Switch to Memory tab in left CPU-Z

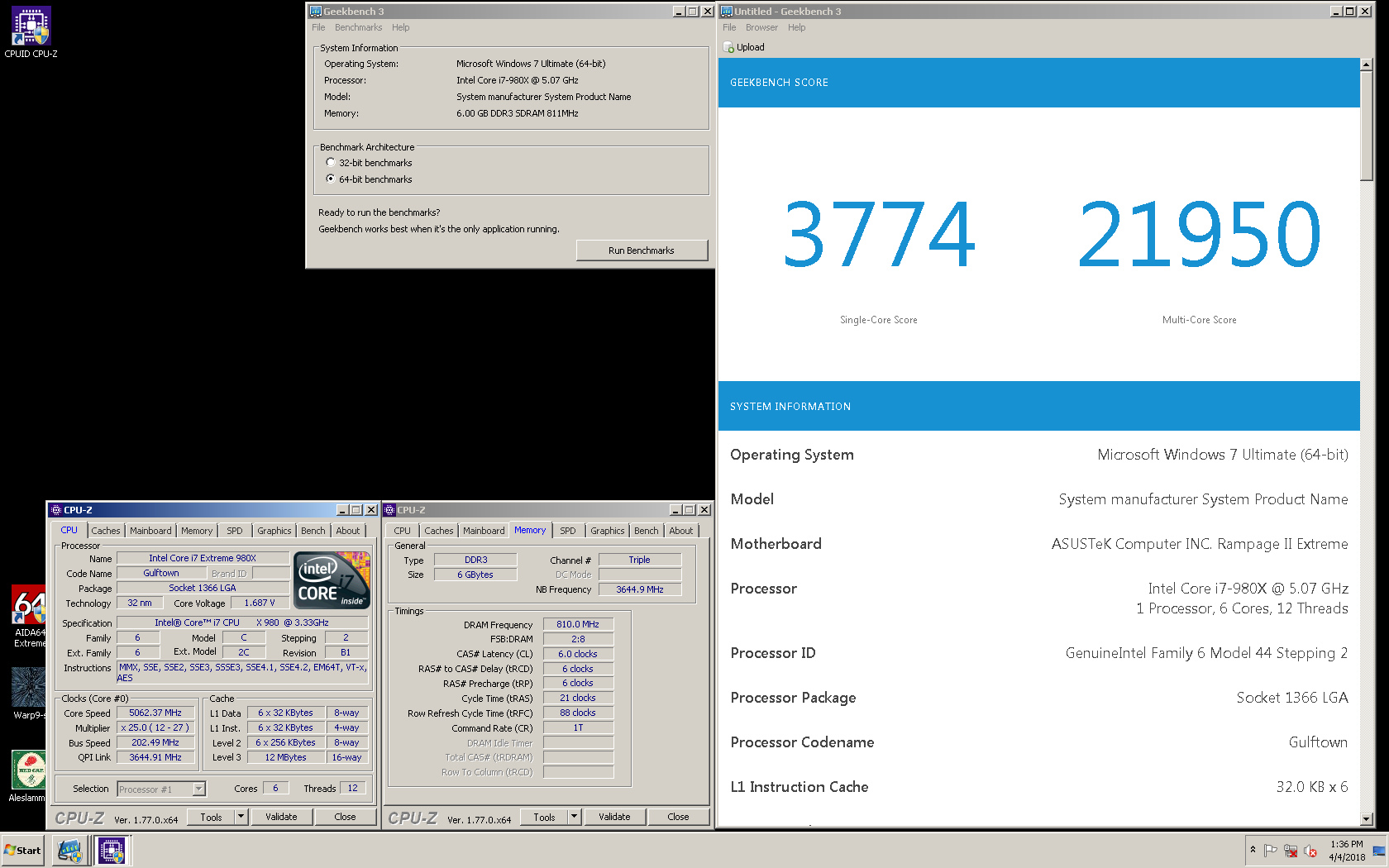click(197, 531)
